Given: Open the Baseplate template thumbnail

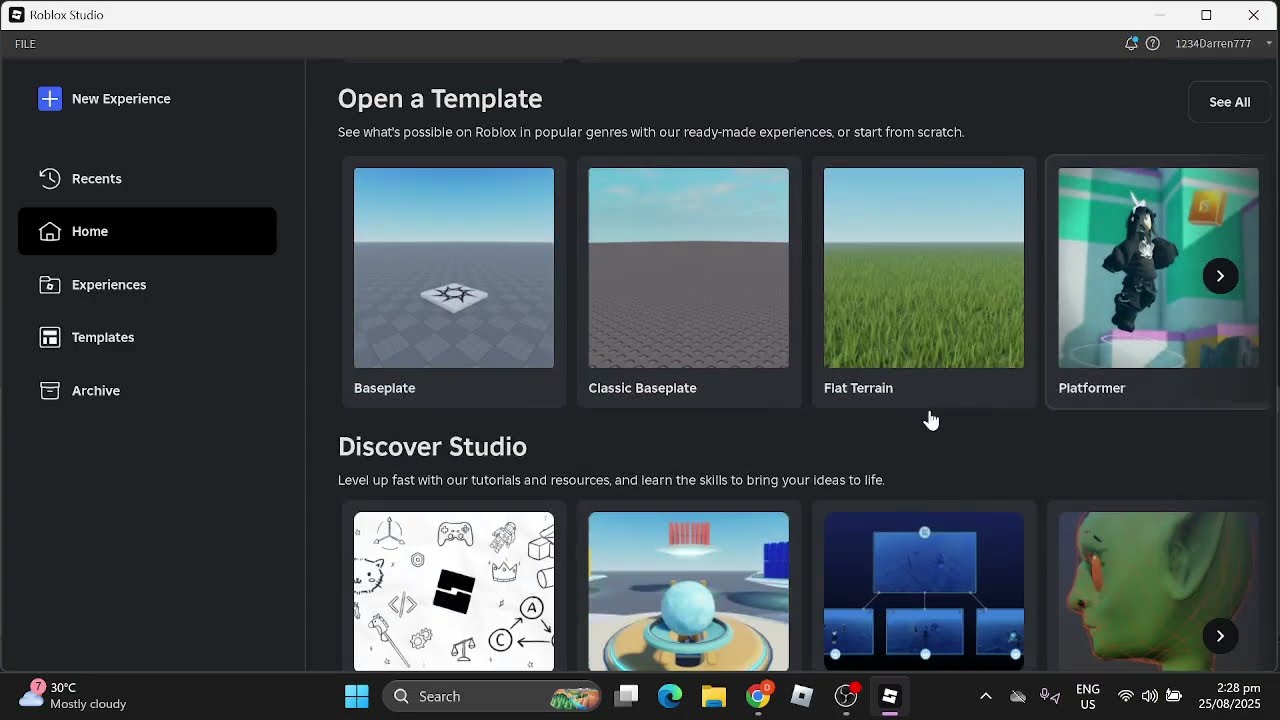Looking at the screenshot, I should (454, 268).
